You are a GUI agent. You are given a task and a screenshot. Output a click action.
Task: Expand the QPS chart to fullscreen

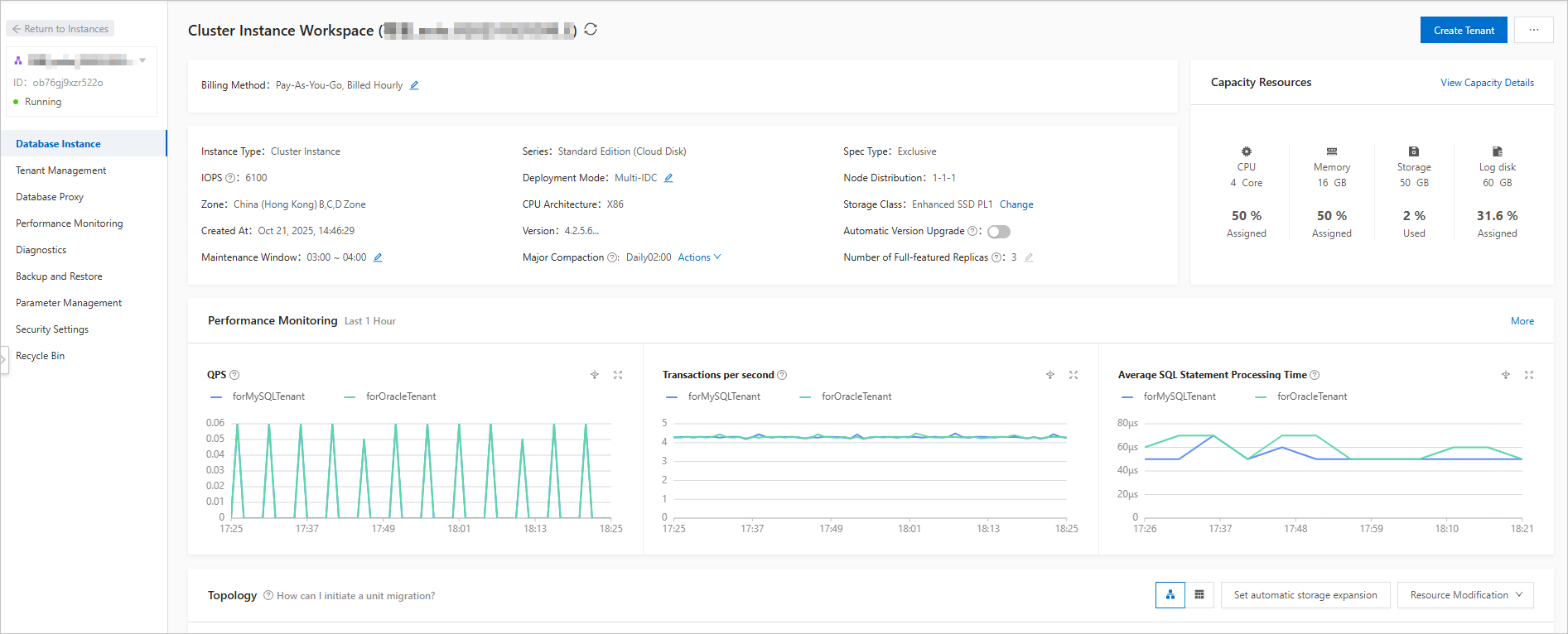(x=618, y=375)
